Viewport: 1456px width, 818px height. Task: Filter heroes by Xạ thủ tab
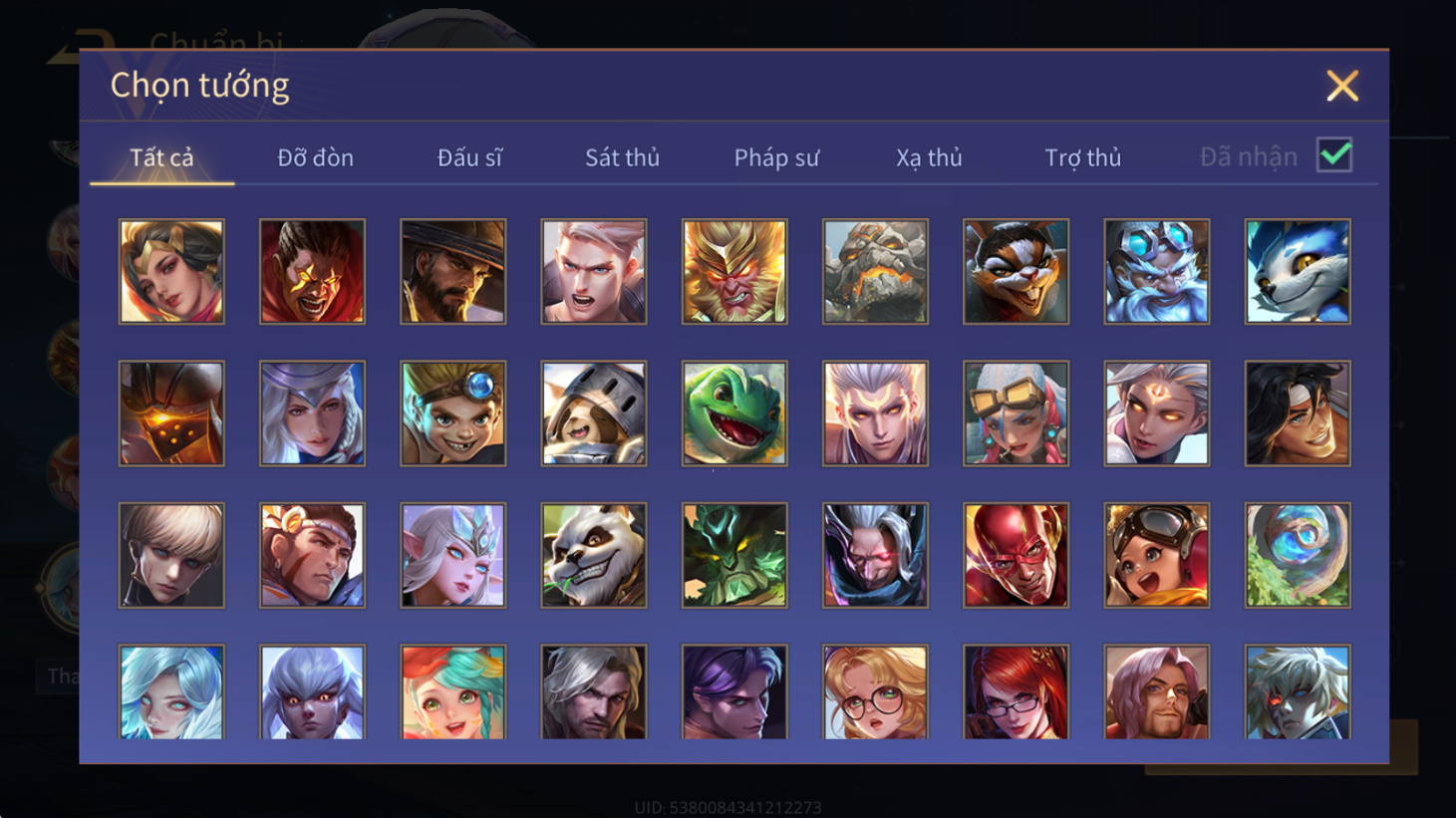(929, 157)
